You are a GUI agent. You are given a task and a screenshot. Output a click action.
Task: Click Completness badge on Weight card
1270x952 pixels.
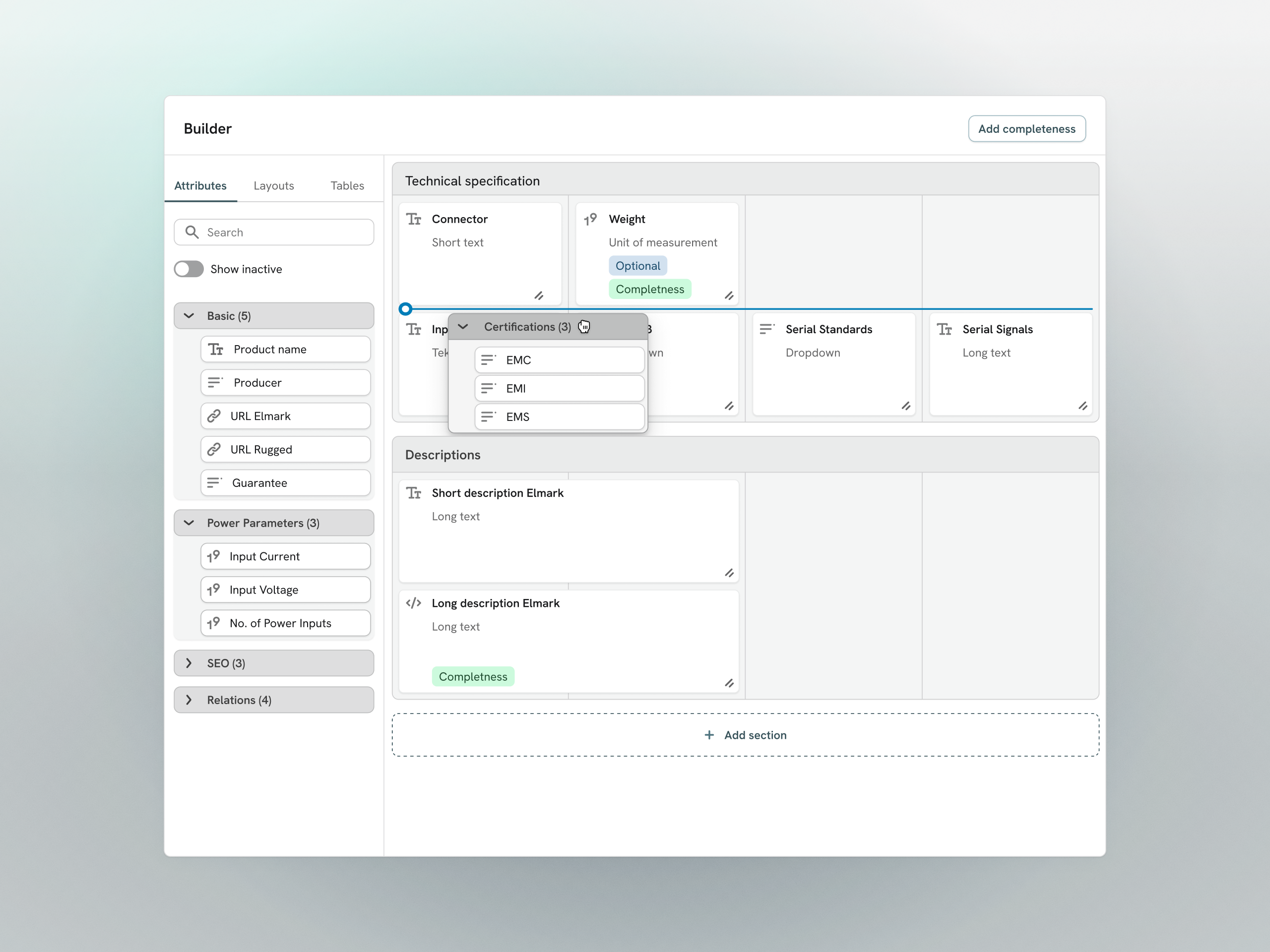pos(650,289)
